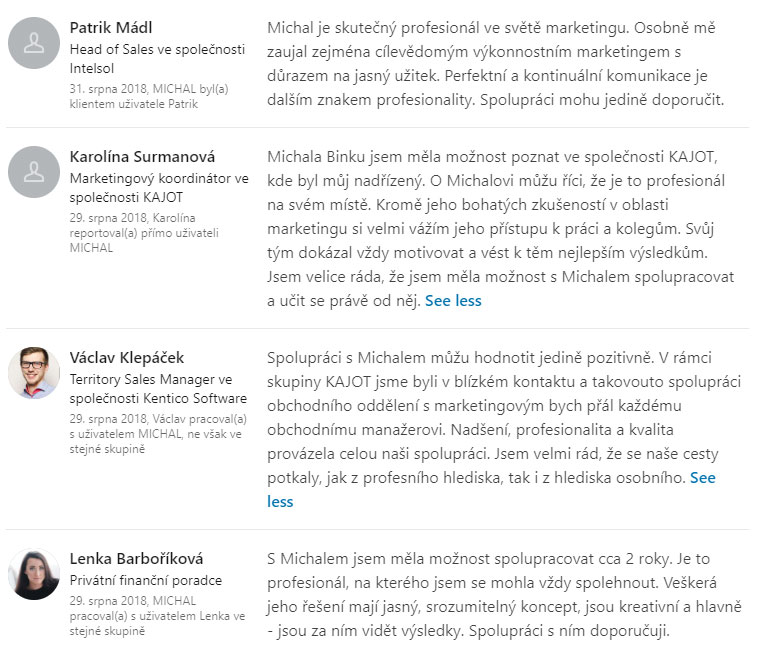Open Václav Klepáček's profile photo
This screenshot has height=652, width=760.
(x=34, y=373)
